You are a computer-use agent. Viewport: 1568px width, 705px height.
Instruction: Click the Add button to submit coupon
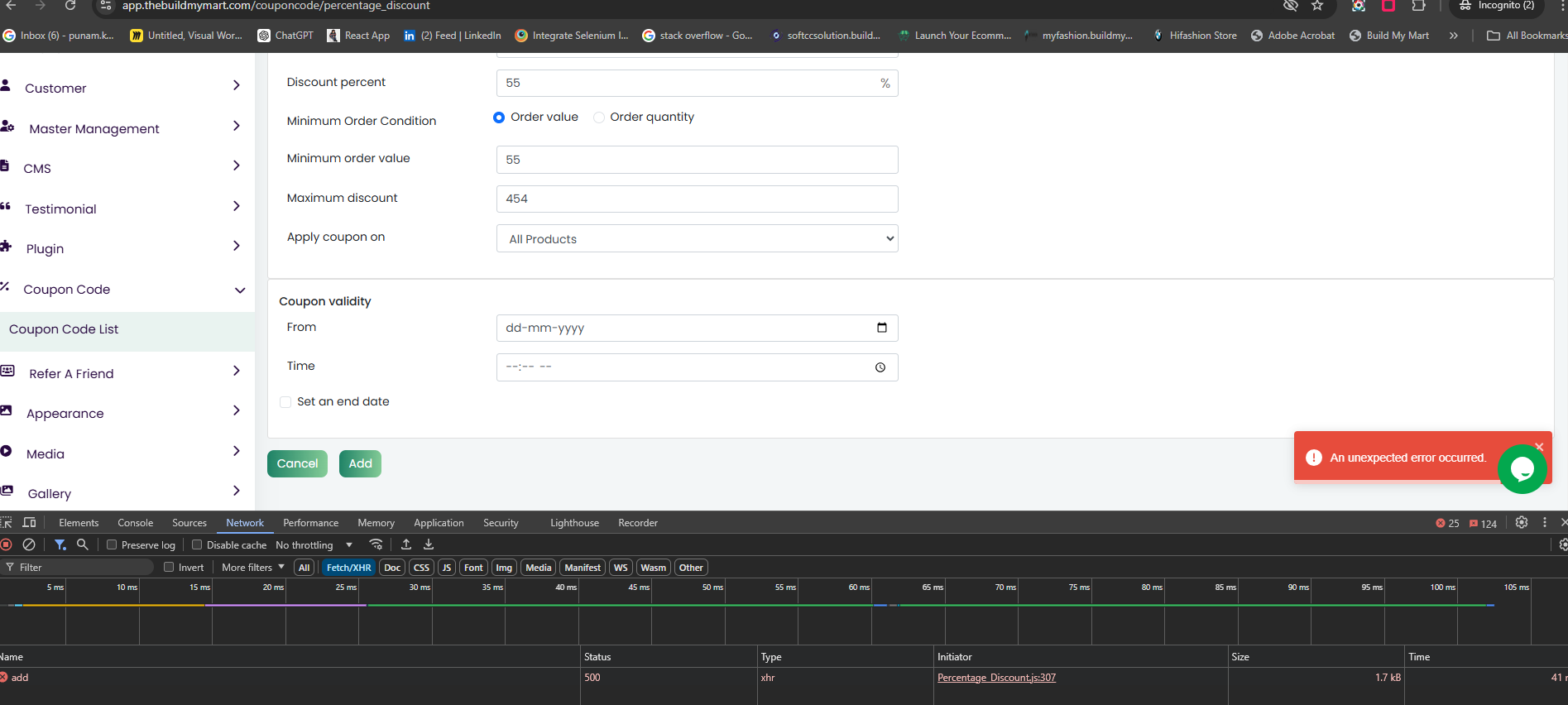360,463
